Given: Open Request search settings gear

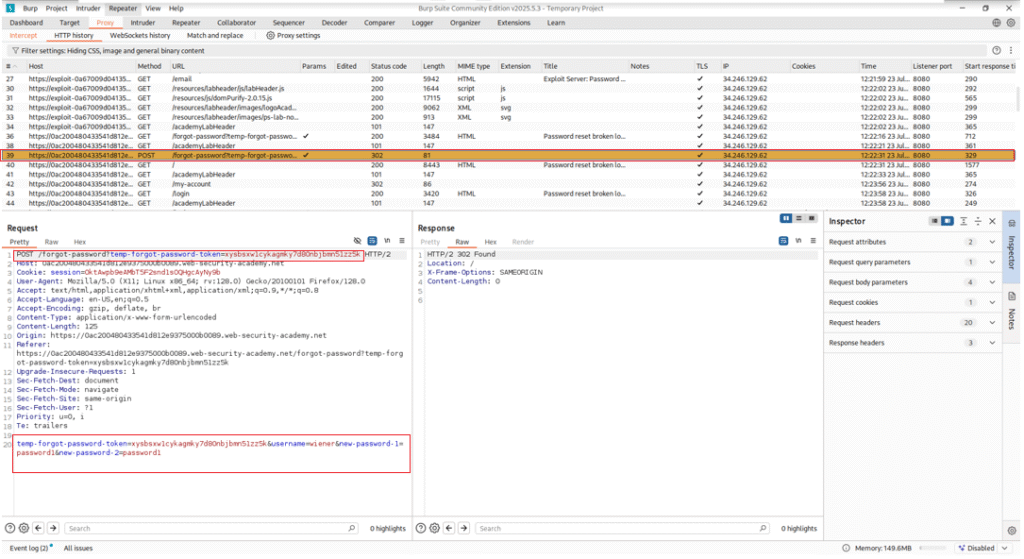Looking at the screenshot, I should coord(24,528).
